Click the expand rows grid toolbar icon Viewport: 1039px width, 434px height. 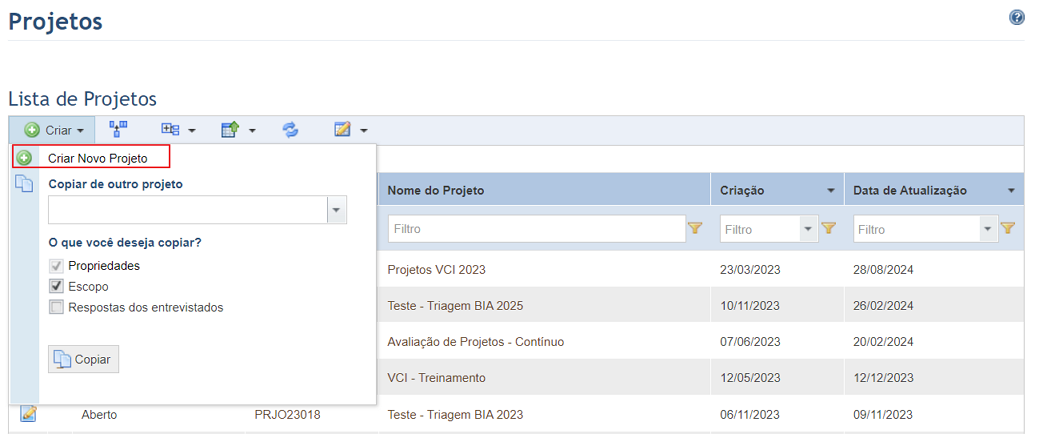point(170,130)
